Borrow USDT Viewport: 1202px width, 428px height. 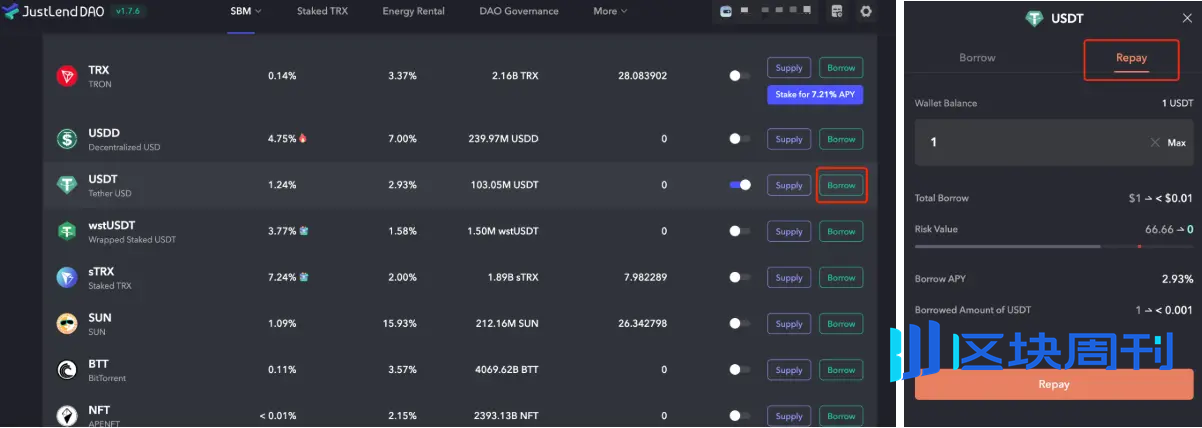pyautogui.click(x=841, y=185)
